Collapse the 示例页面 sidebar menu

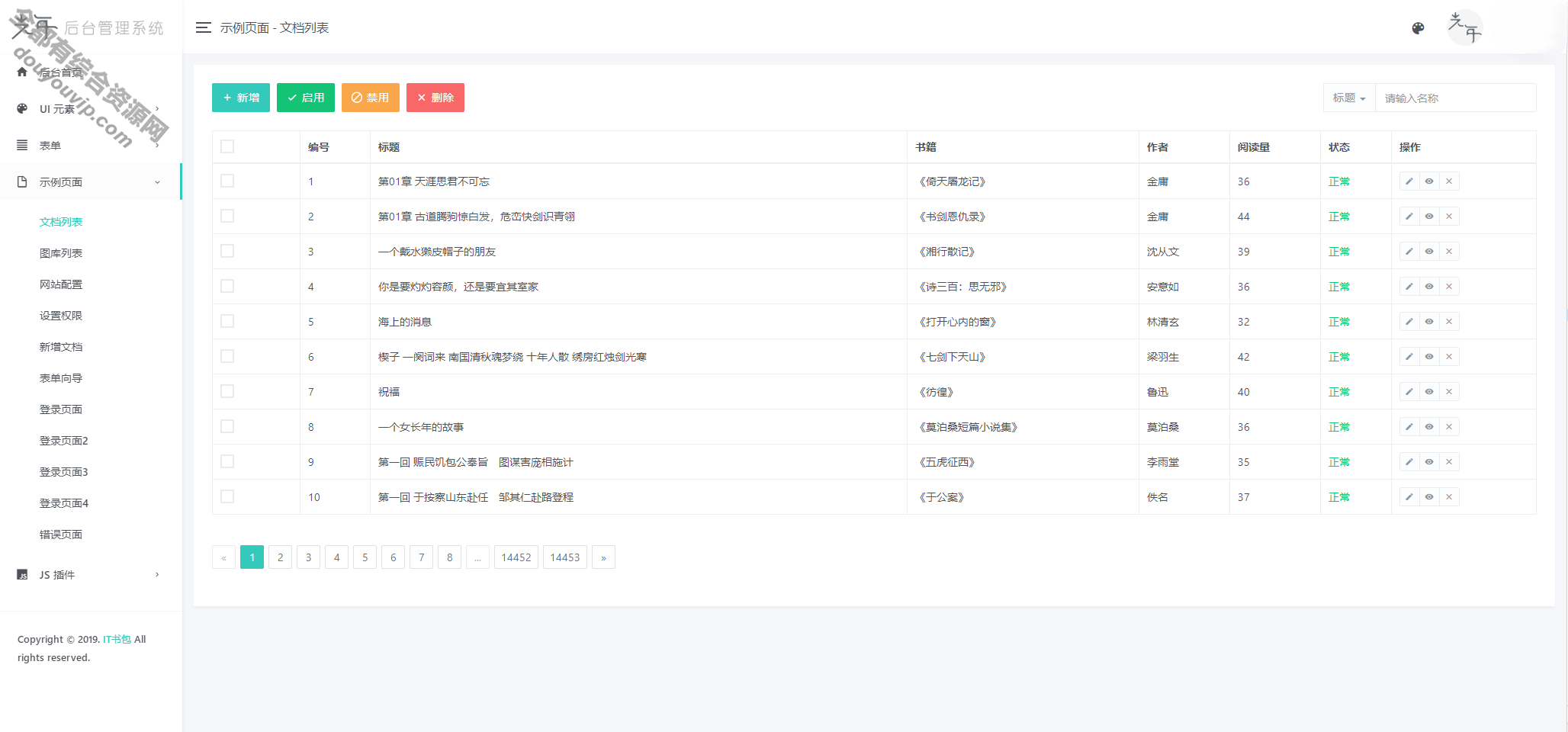point(91,181)
